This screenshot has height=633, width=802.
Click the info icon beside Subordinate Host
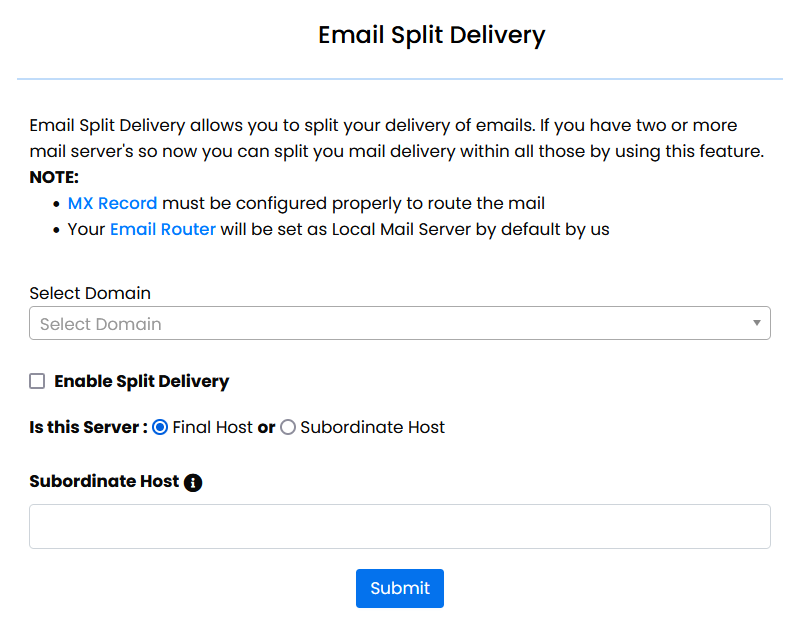pyautogui.click(x=194, y=482)
